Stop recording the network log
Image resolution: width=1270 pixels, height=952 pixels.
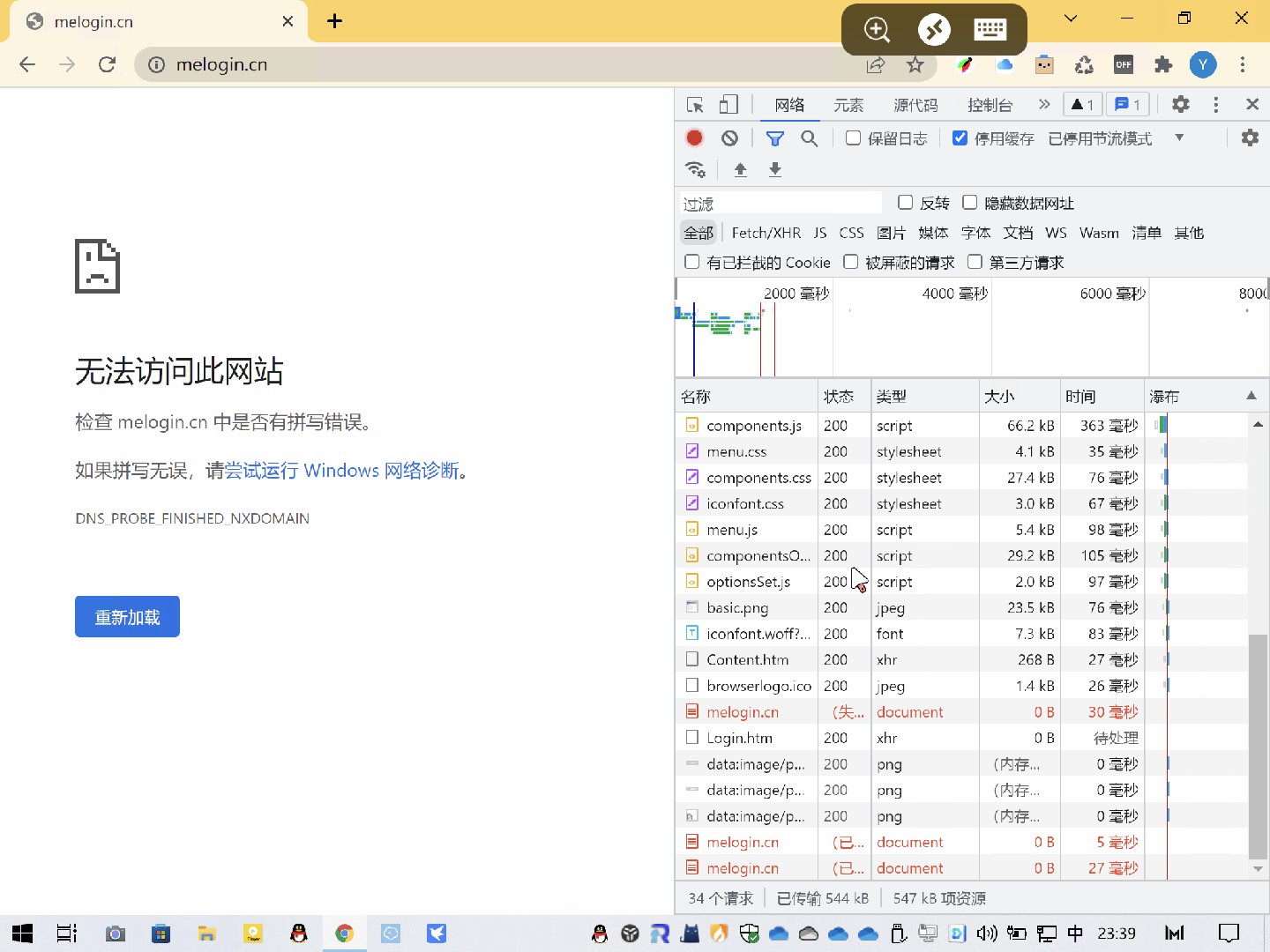point(694,138)
